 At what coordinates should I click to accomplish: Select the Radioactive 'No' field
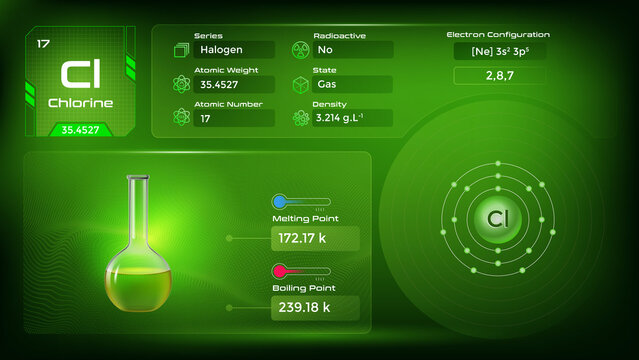tap(353, 50)
